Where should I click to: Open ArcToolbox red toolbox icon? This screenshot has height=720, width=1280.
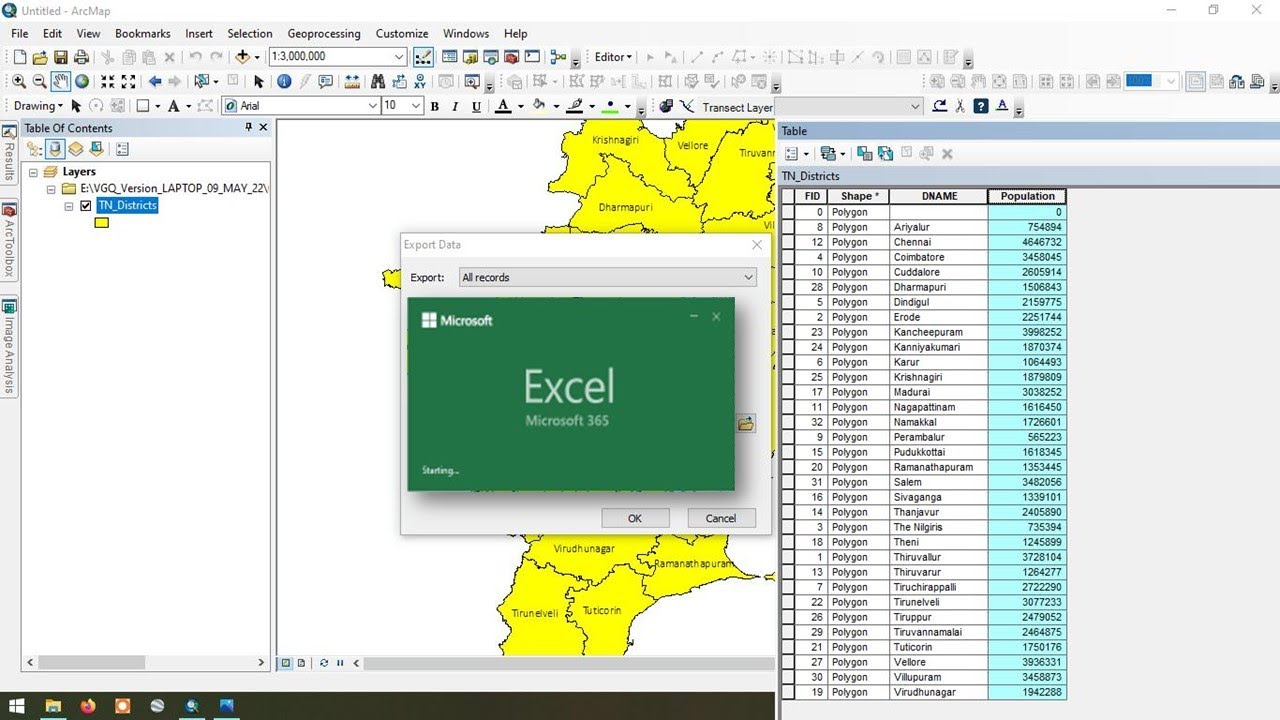coord(511,57)
